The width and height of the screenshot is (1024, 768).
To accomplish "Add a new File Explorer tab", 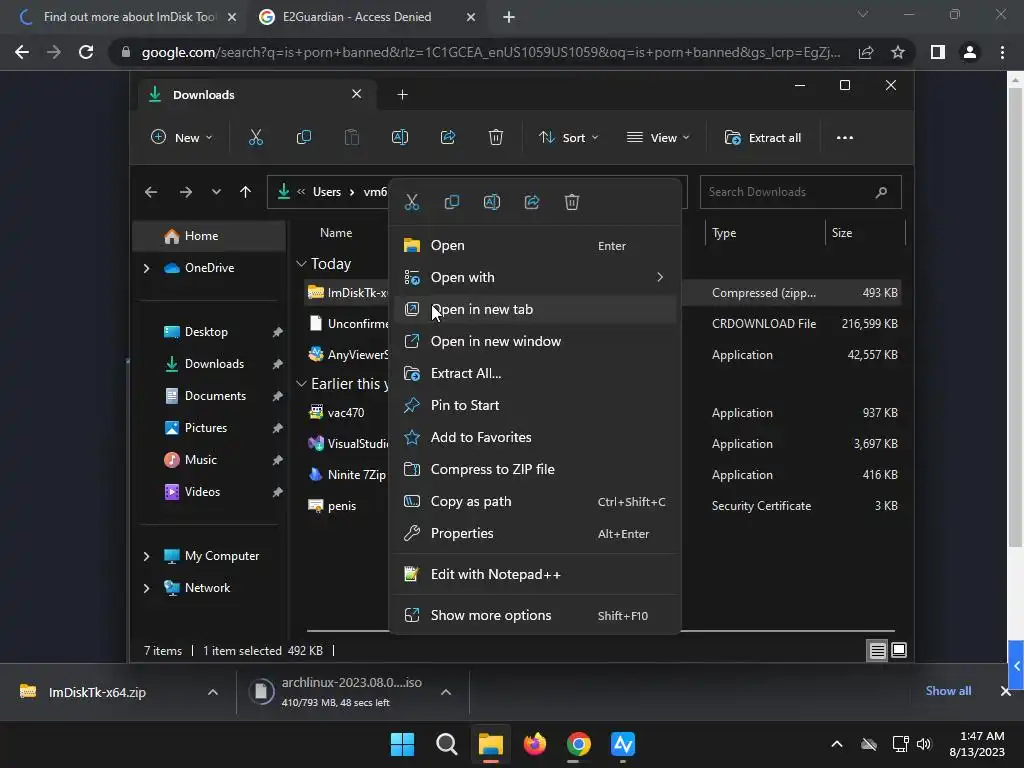I will pyautogui.click(x=402, y=95).
